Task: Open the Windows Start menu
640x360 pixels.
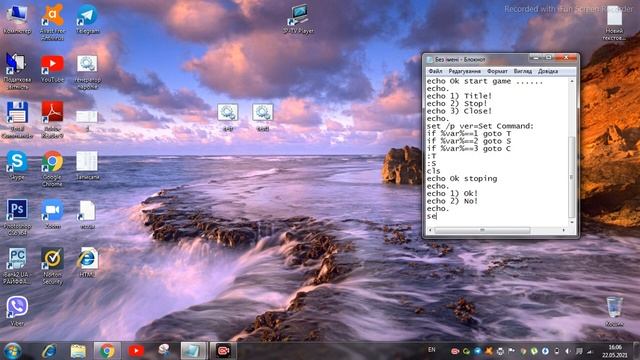Action: coord(13,351)
